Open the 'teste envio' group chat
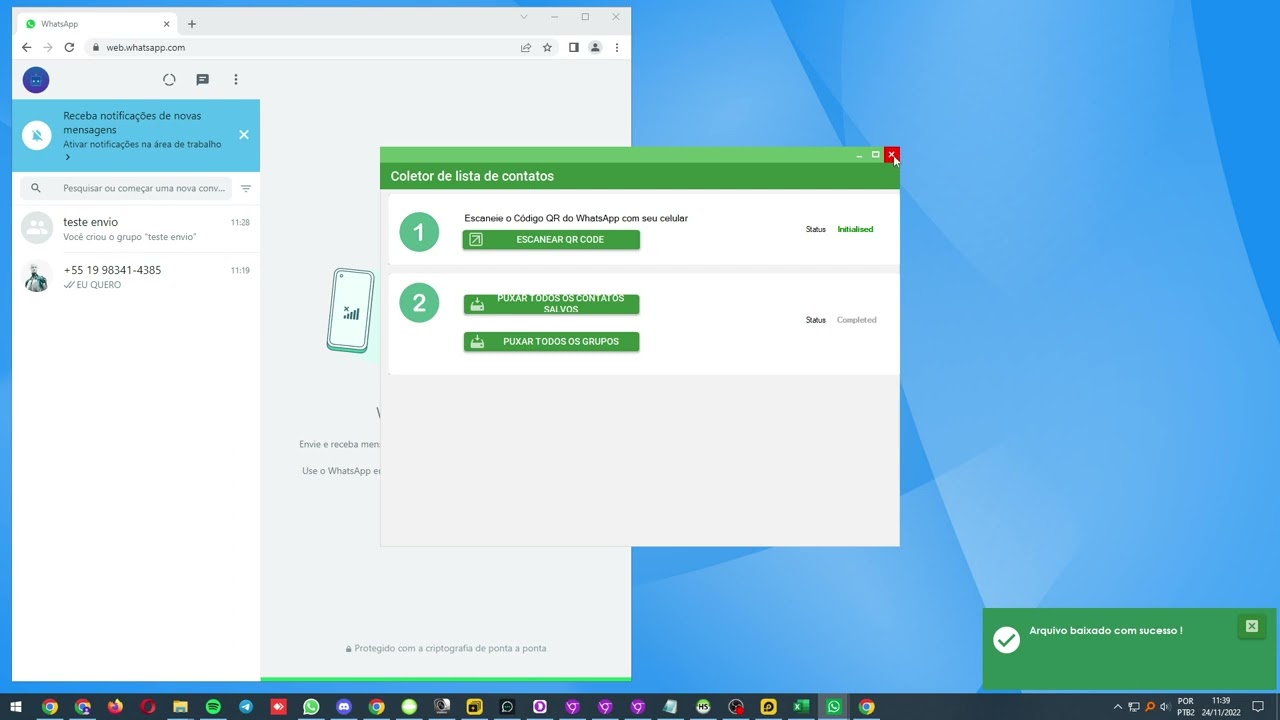Viewport: 1280px width, 720px height. [136, 229]
